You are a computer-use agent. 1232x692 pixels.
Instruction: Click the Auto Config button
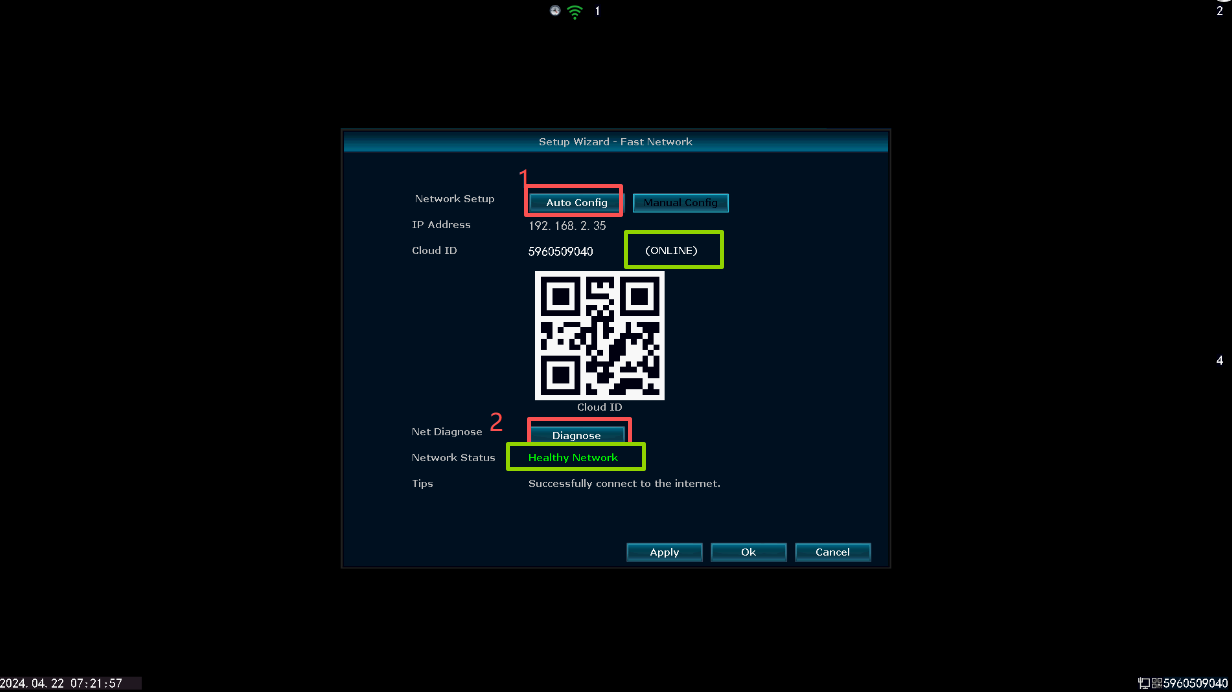point(577,203)
